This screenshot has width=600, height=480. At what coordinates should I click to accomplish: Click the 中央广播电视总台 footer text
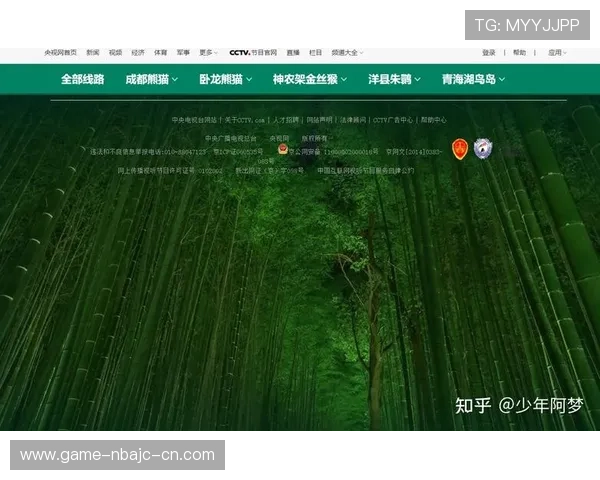point(231,138)
